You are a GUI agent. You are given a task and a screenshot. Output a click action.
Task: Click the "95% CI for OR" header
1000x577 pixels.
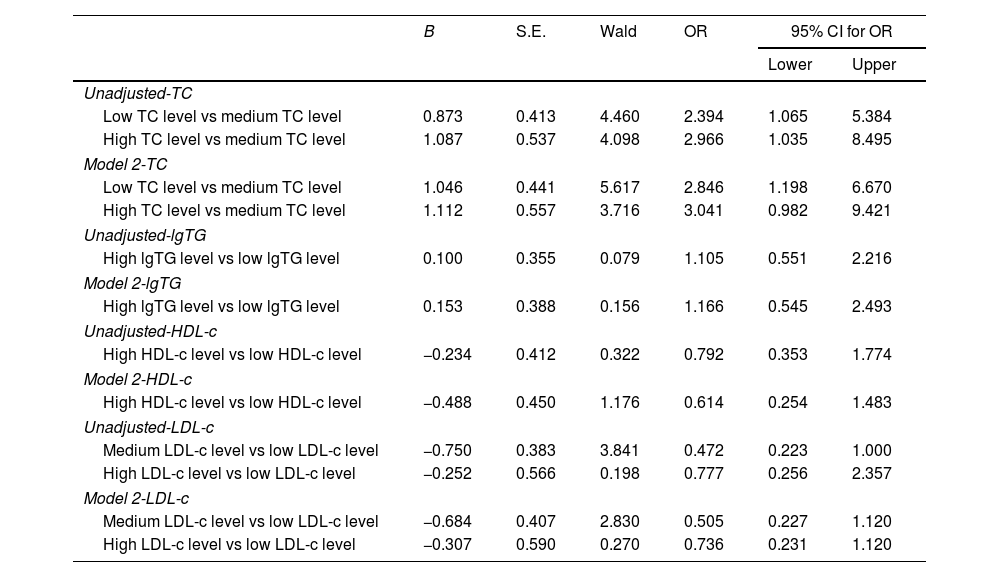841,32
